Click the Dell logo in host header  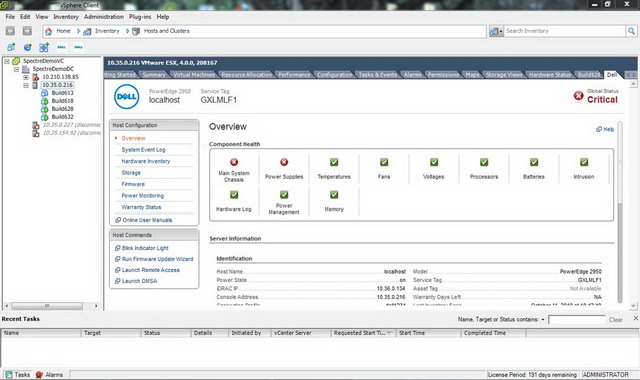[127, 97]
